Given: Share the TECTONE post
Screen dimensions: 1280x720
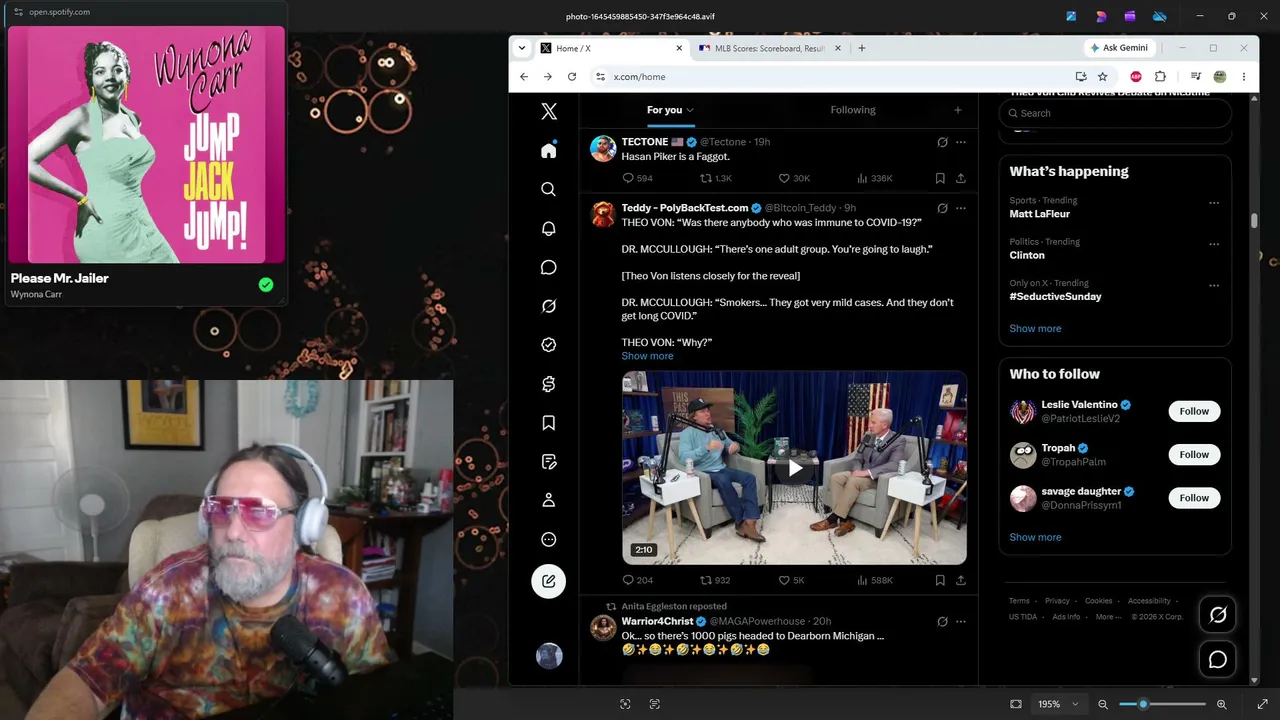Looking at the screenshot, I should [x=960, y=178].
